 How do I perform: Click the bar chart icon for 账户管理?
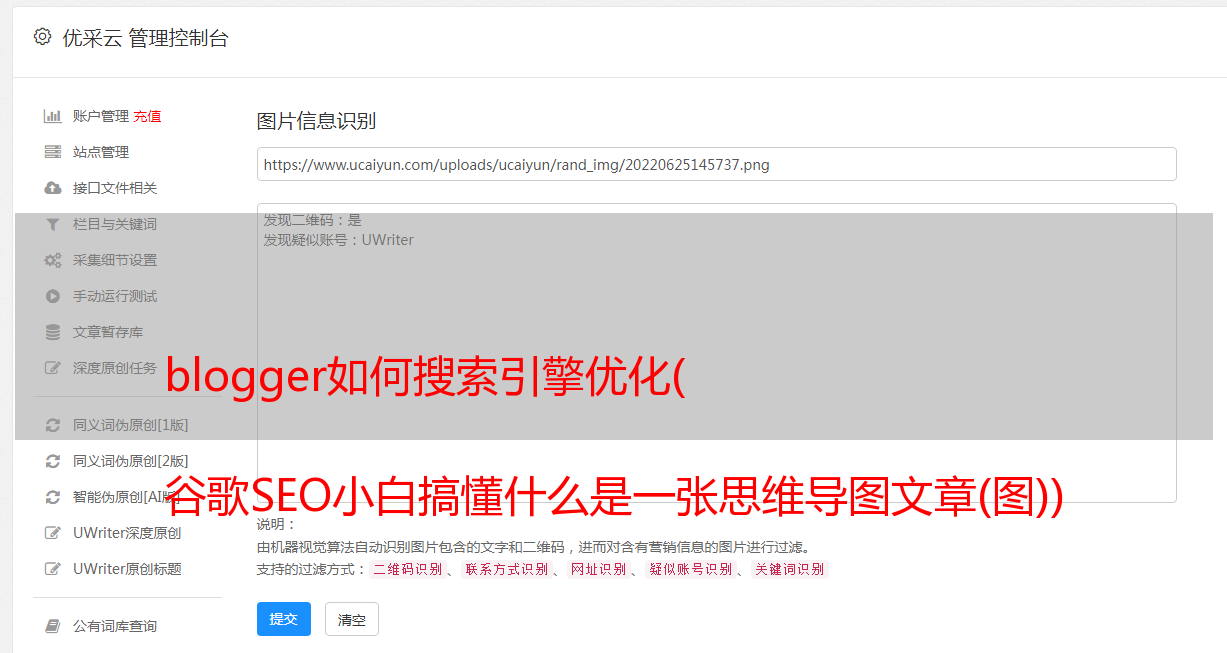pyautogui.click(x=53, y=116)
